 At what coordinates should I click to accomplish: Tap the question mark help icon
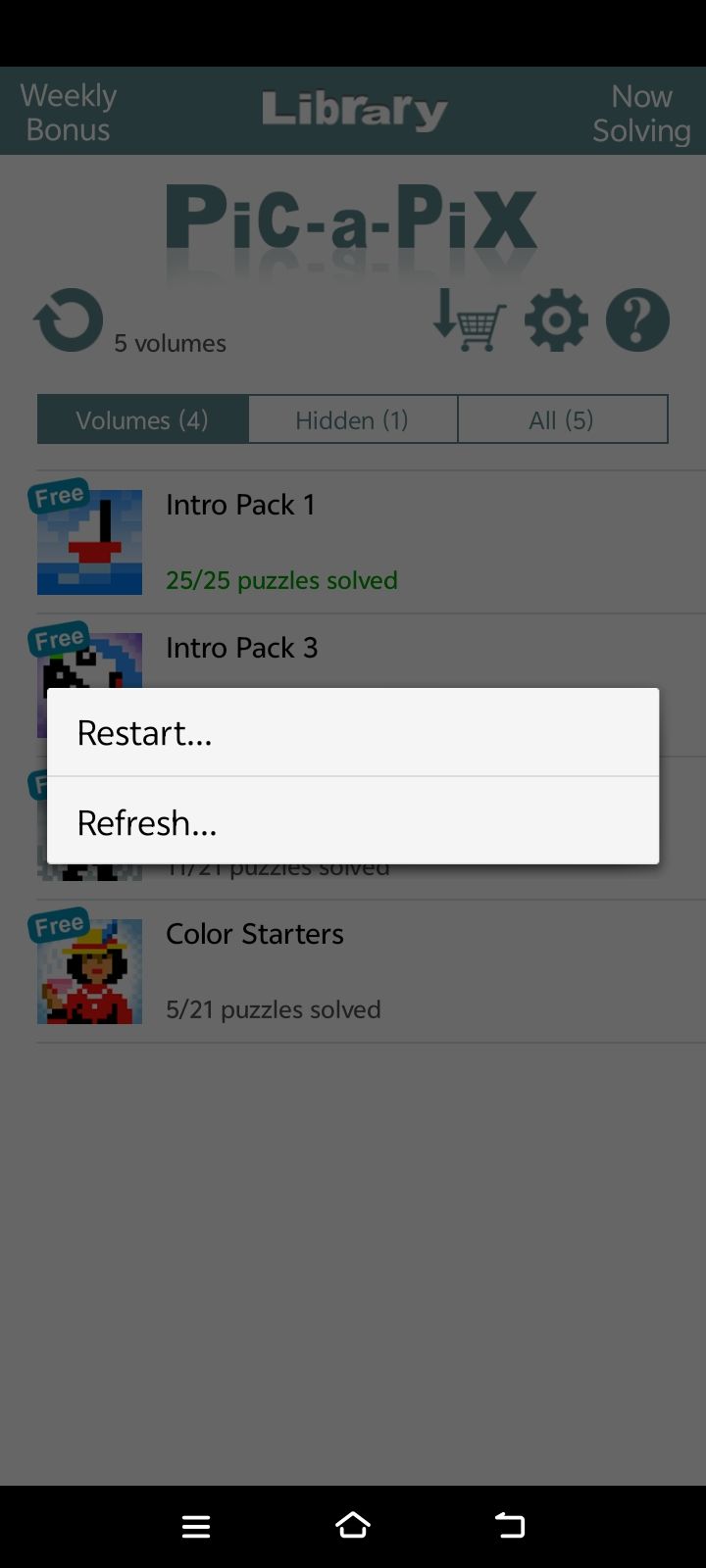637,319
